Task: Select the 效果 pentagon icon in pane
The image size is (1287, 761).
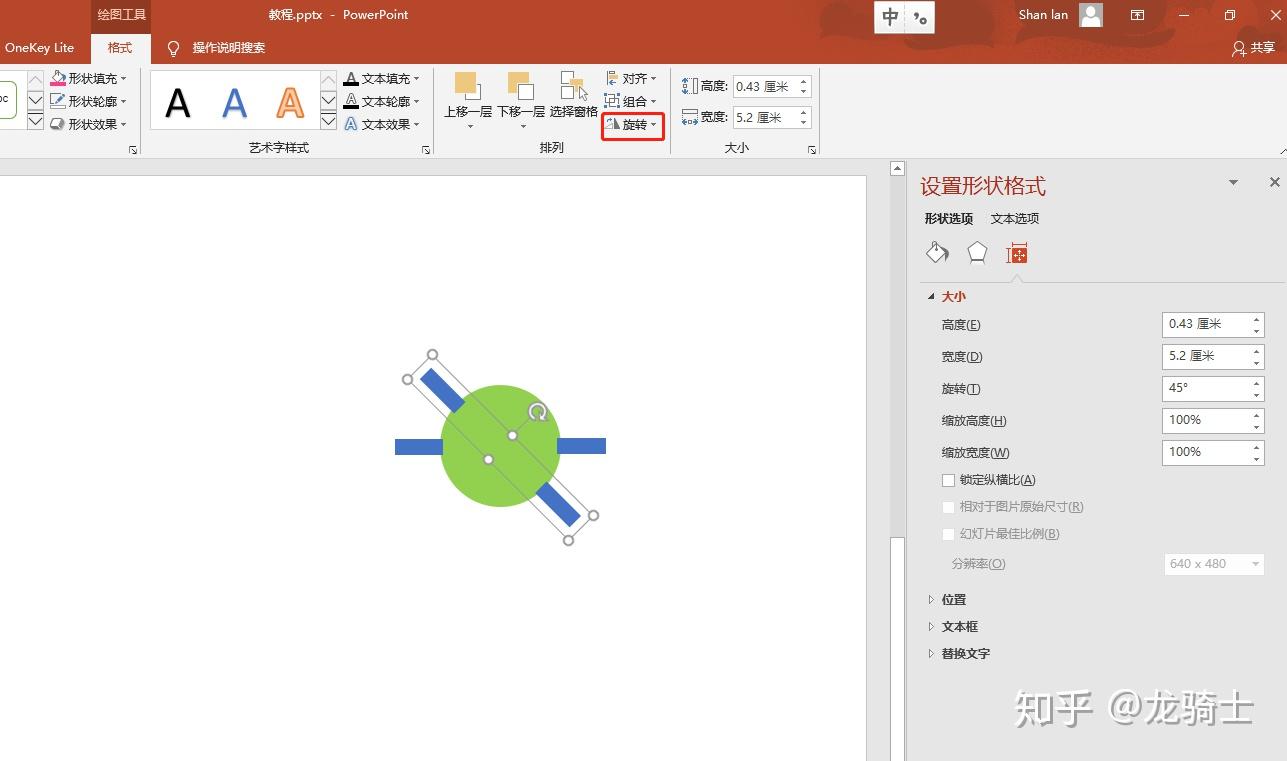Action: pyautogui.click(x=975, y=252)
